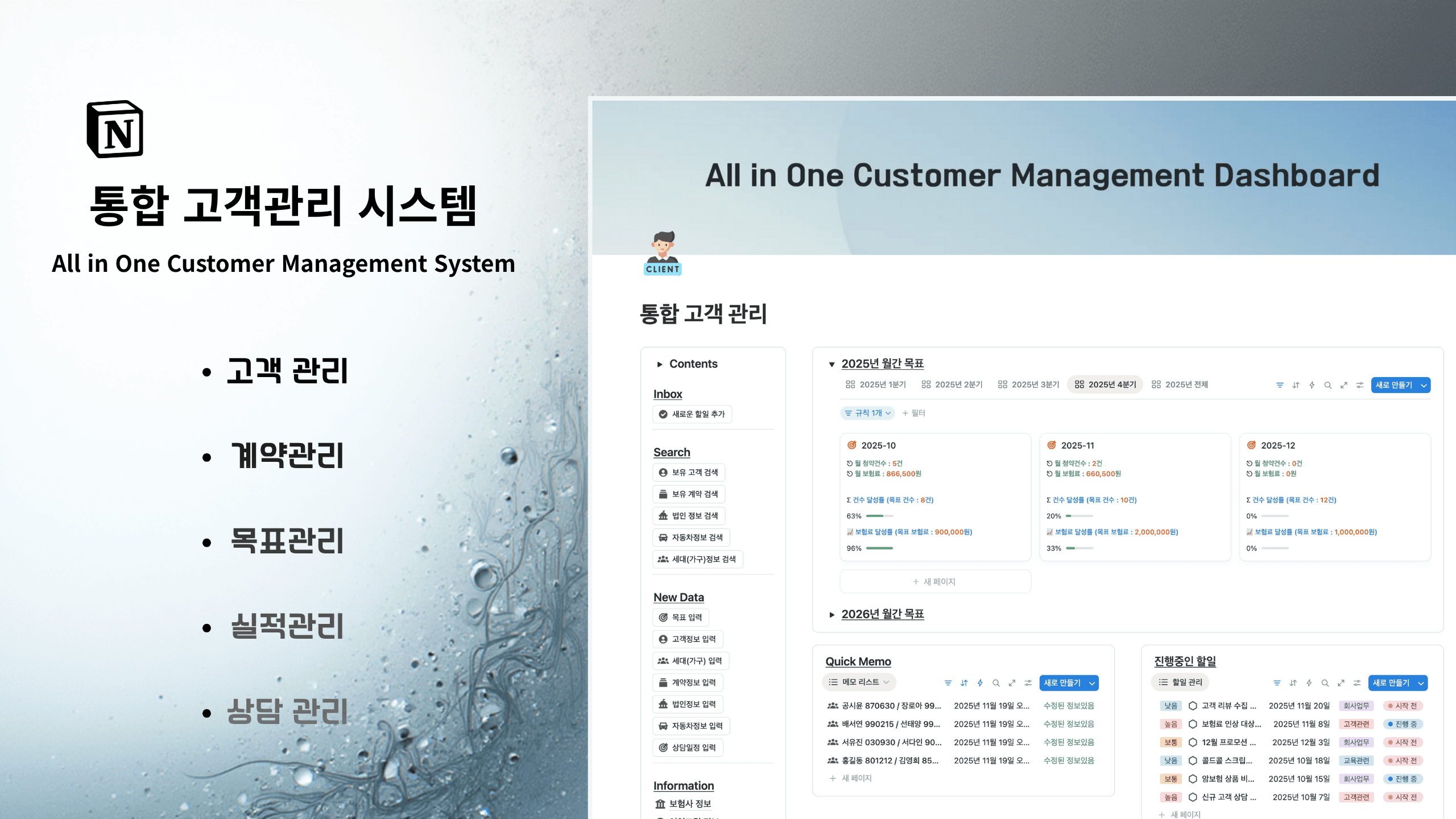Click + 새 페이지 under goal cards
The height and width of the screenshot is (819, 1456).
(935, 581)
